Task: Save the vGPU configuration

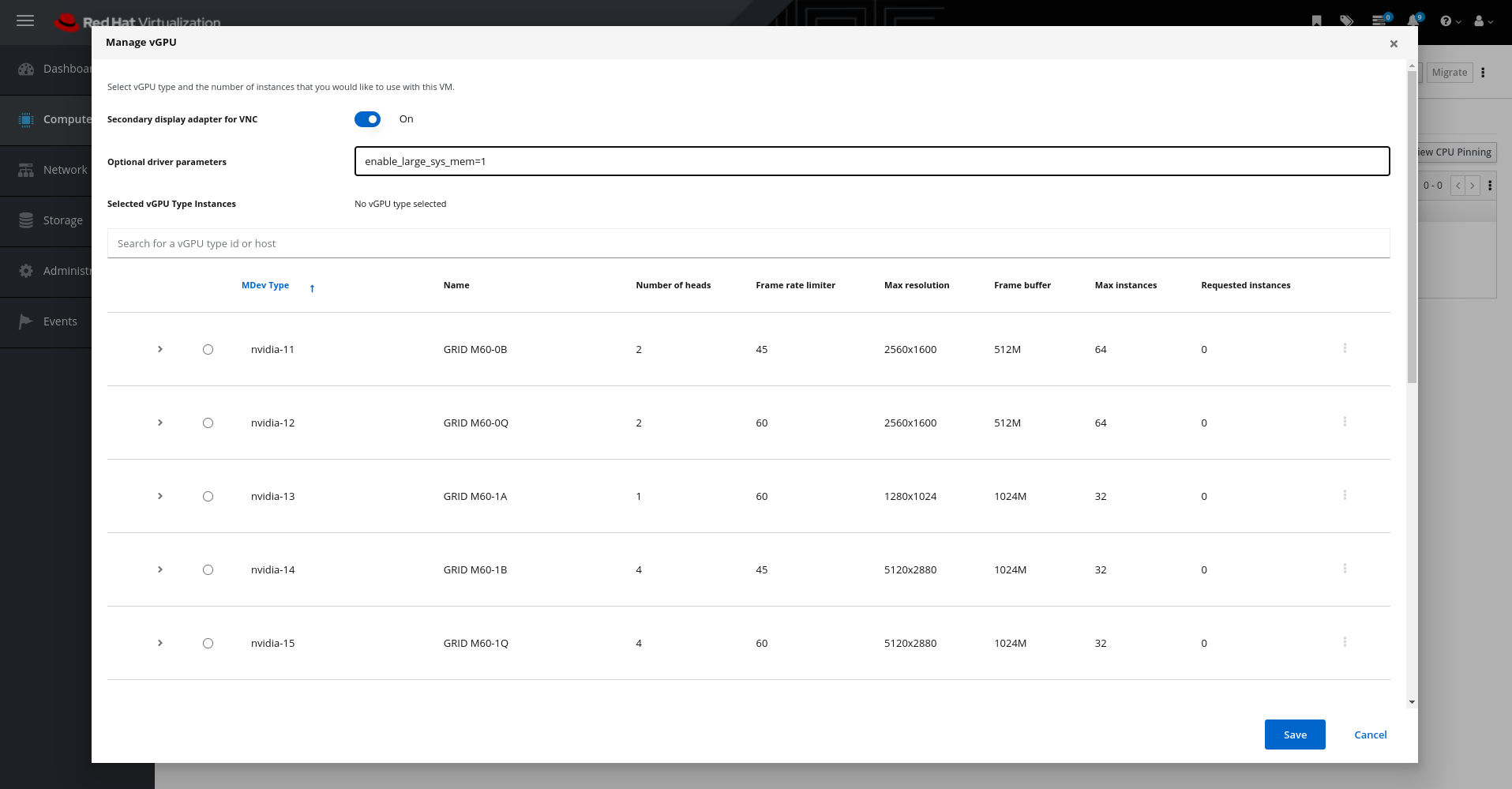Action: click(x=1294, y=735)
